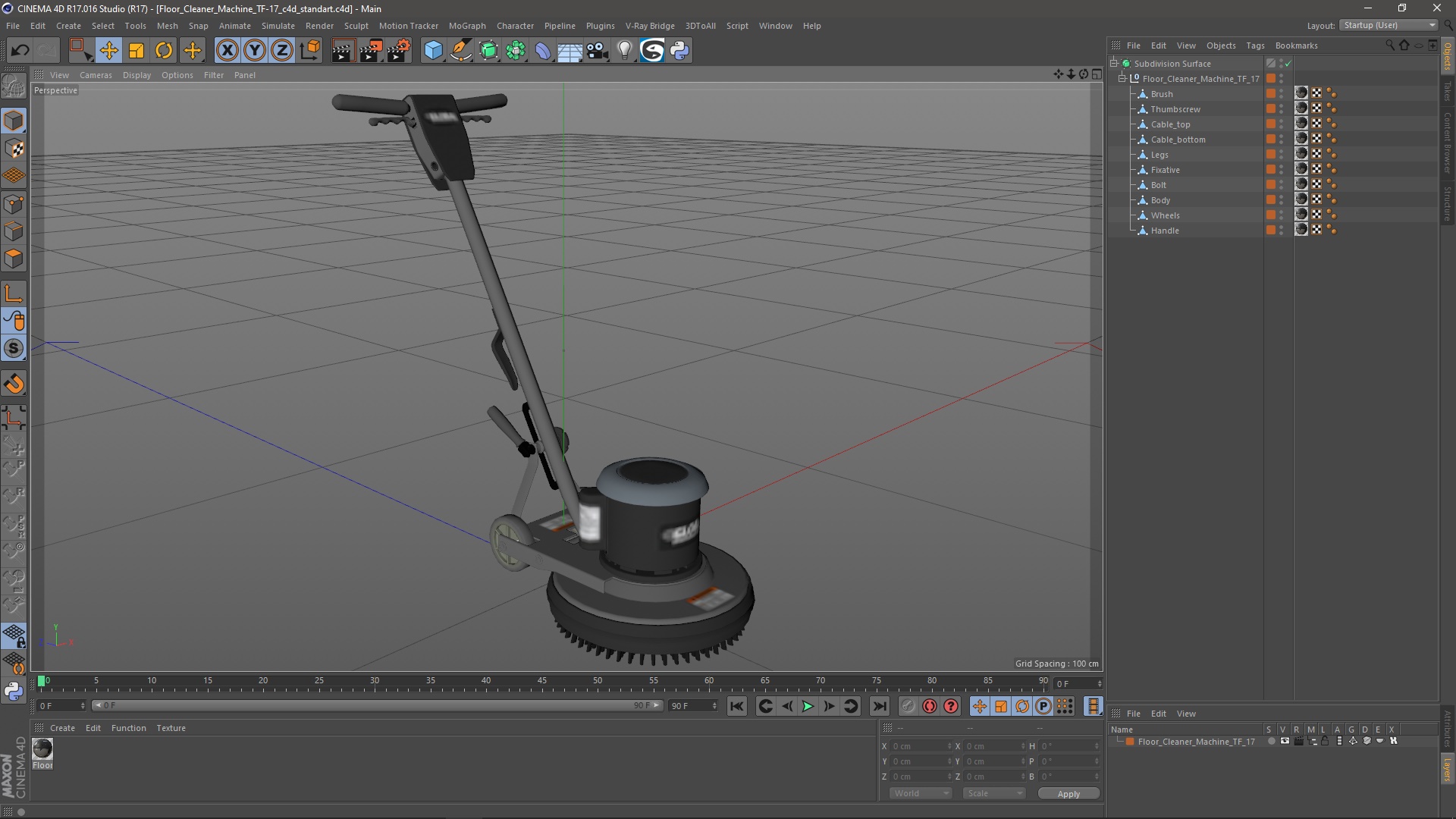The width and height of the screenshot is (1456, 819).
Task: Select the Rotate tool in toolbar
Action: click(x=164, y=51)
